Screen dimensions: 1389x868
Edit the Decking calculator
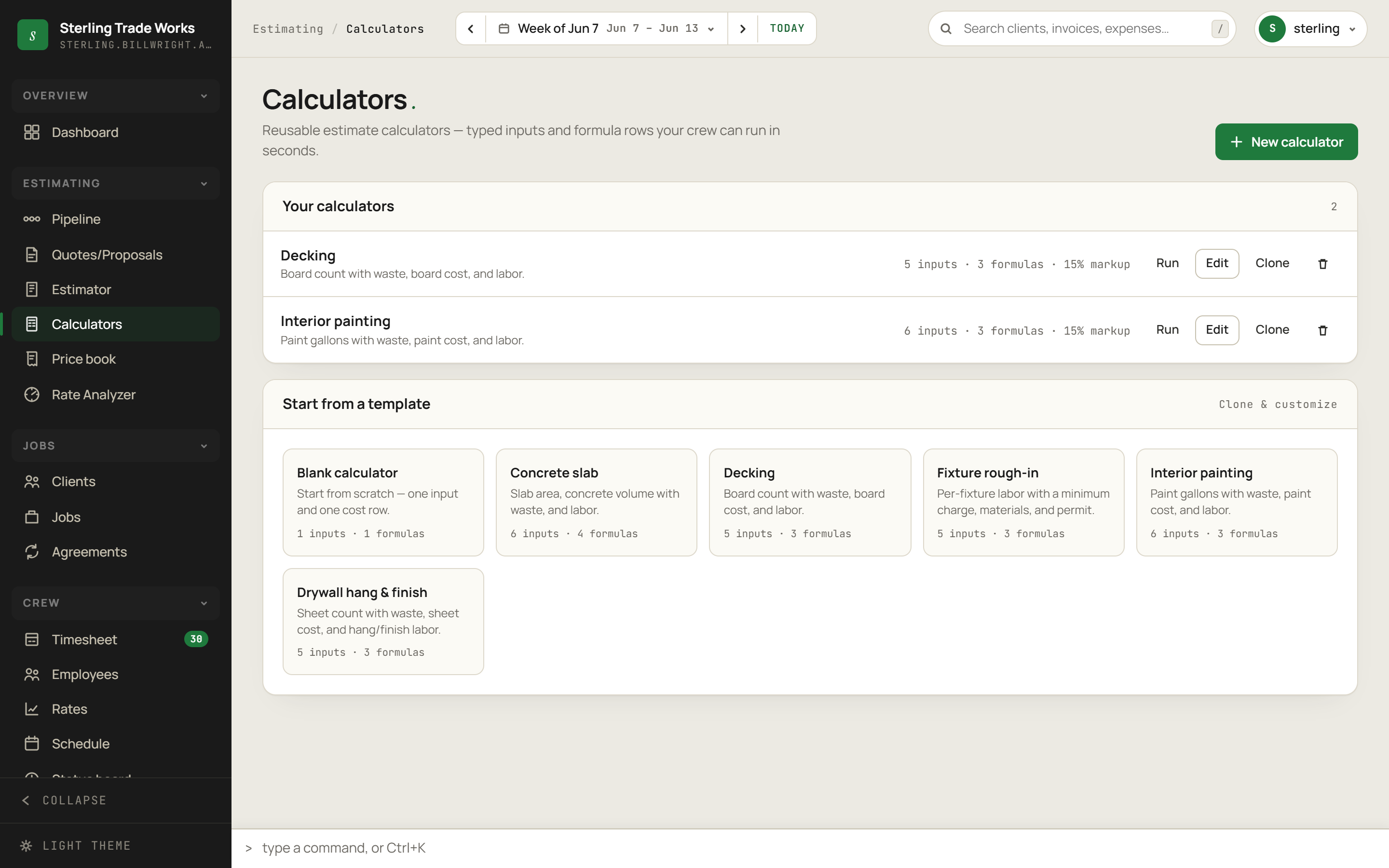[x=1217, y=263]
